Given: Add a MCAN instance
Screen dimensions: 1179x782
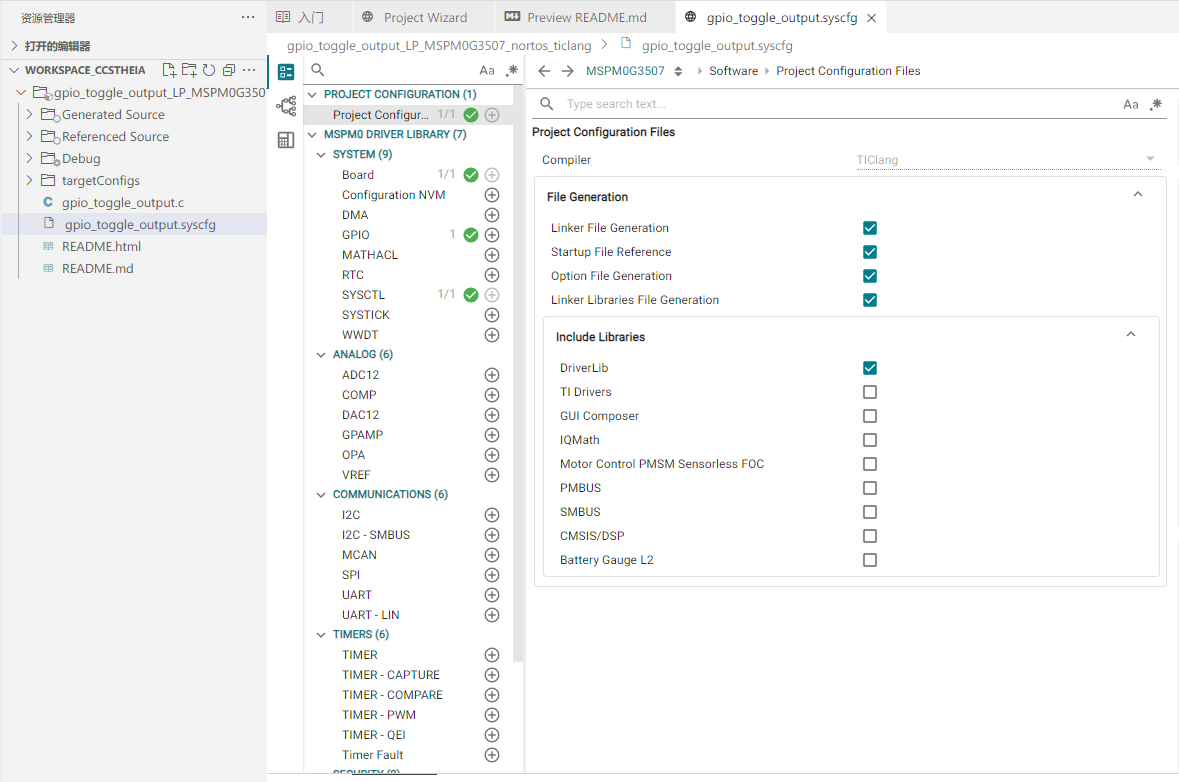Looking at the screenshot, I should (492, 555).
